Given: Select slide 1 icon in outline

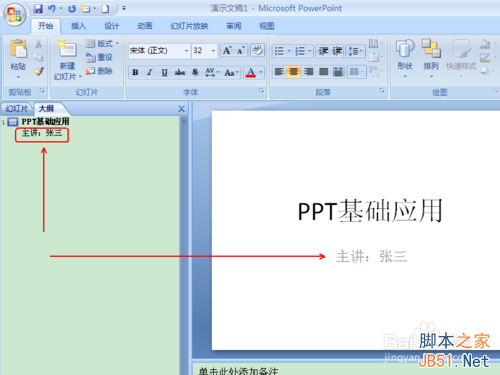Looking at the screenshot, I should (x=13, y=122).
